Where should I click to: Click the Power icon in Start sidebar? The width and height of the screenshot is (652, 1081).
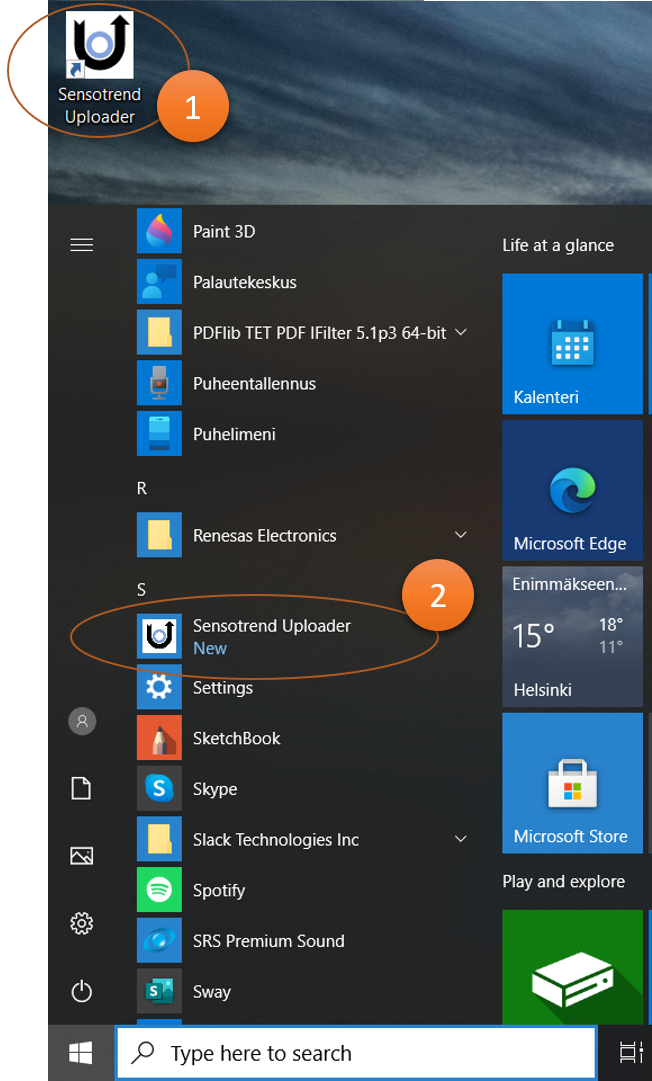[x=81, y=991]
